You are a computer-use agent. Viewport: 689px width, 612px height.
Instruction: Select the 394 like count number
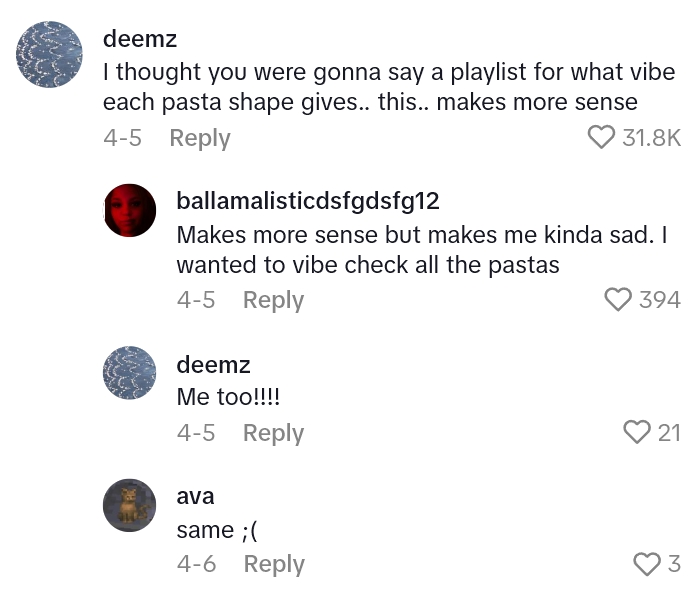point(659,300)
